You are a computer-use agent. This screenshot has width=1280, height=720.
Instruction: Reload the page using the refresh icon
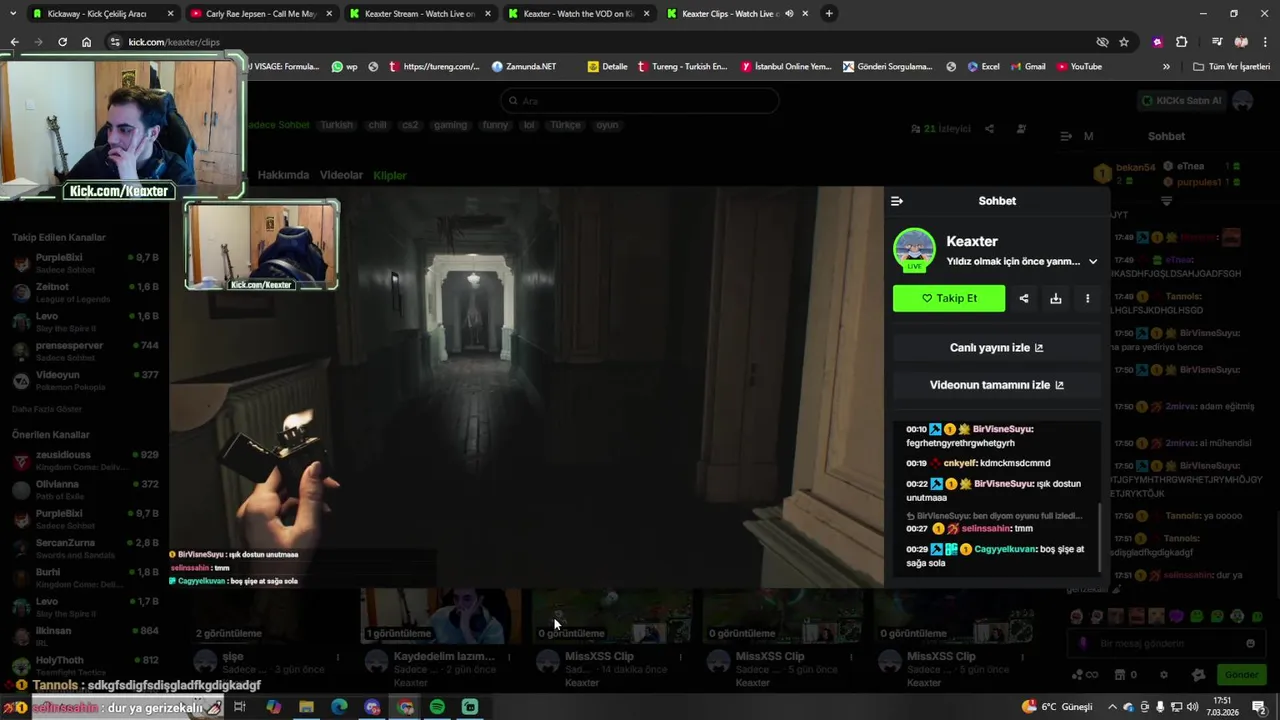click(x=62, y=42)
